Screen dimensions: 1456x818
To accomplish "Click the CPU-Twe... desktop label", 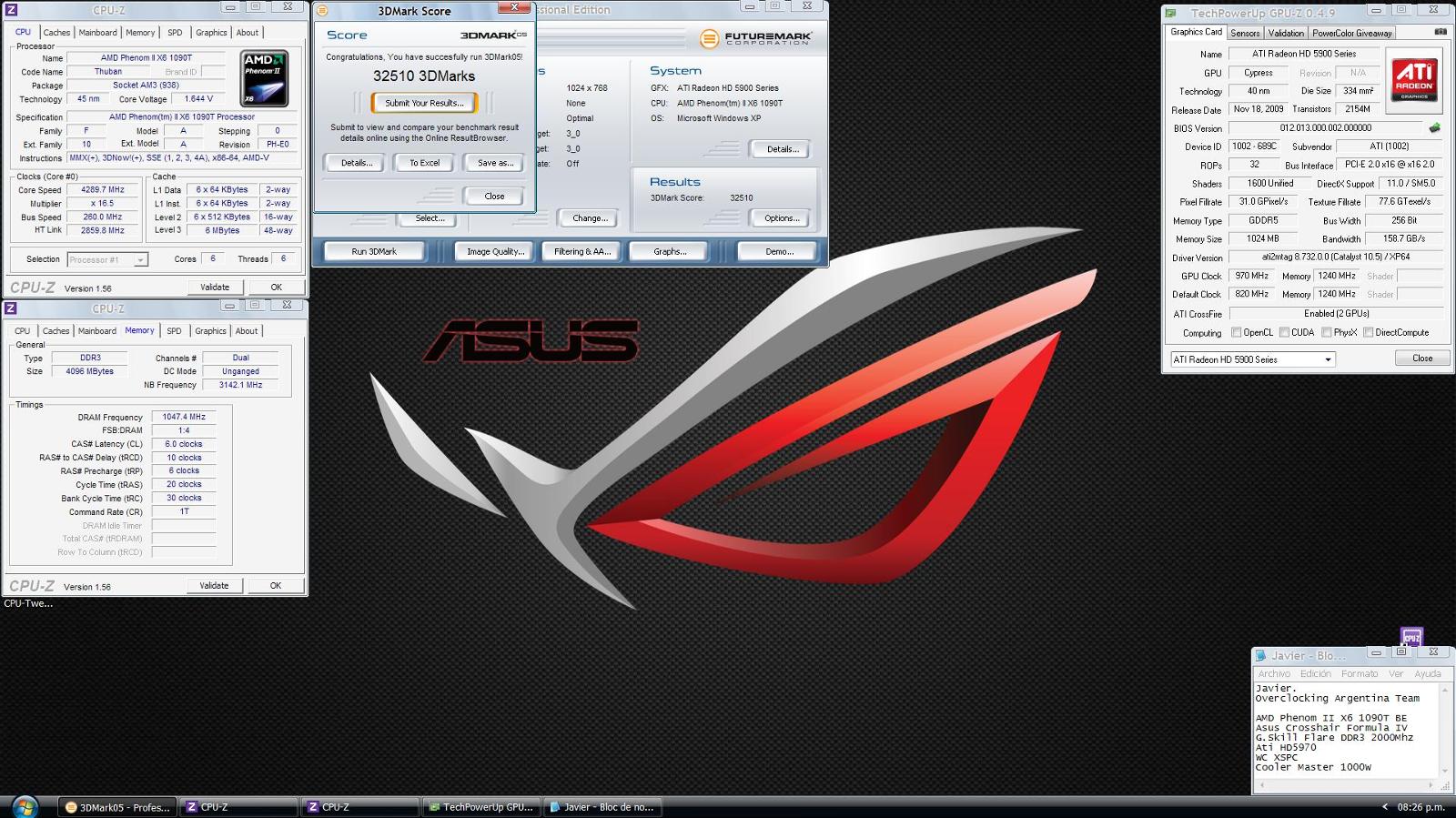I will [x=28, y=603].
